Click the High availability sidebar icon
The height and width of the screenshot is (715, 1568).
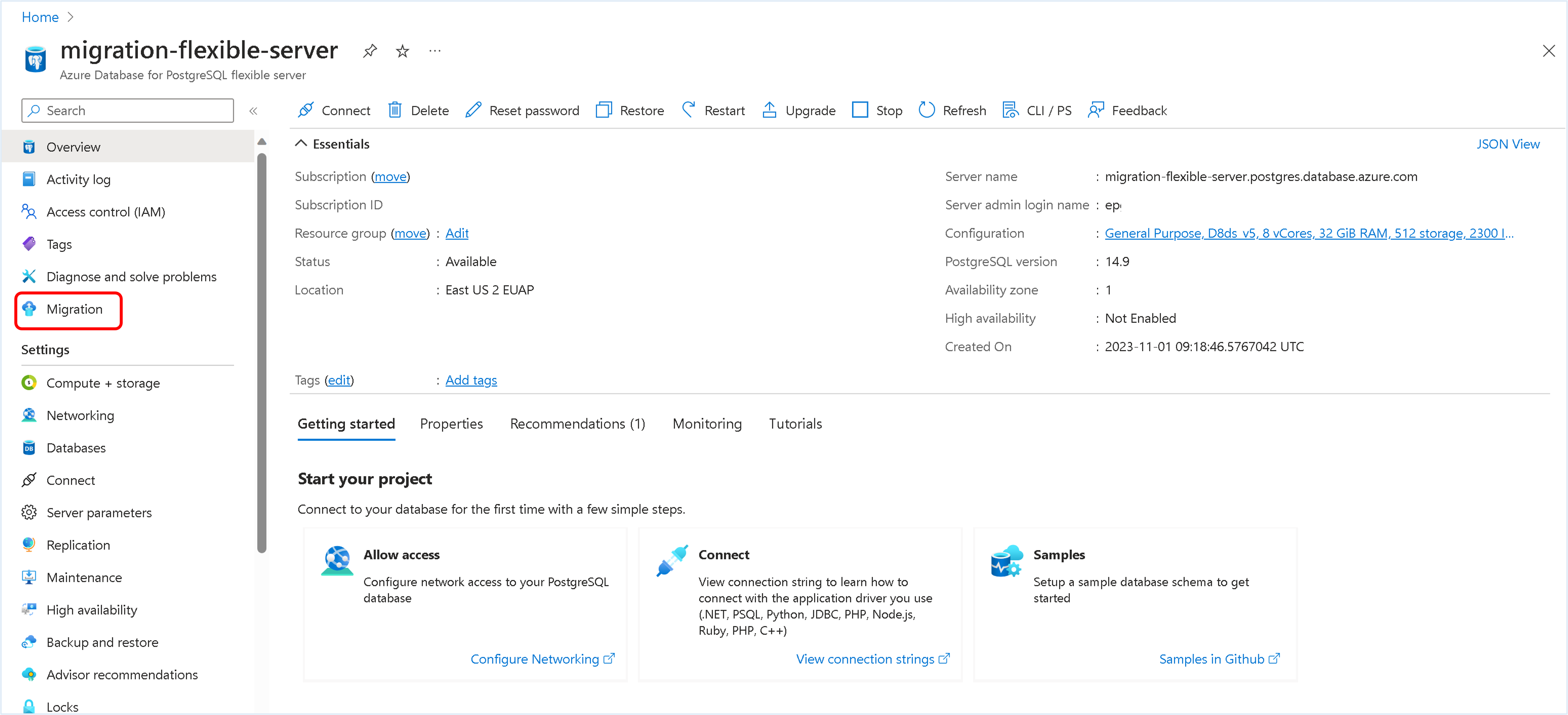point(29,610)
